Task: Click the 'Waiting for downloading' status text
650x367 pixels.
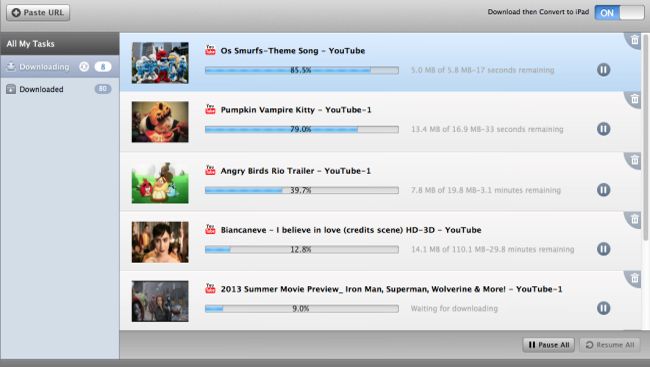Action: click(x=454, y=309)
